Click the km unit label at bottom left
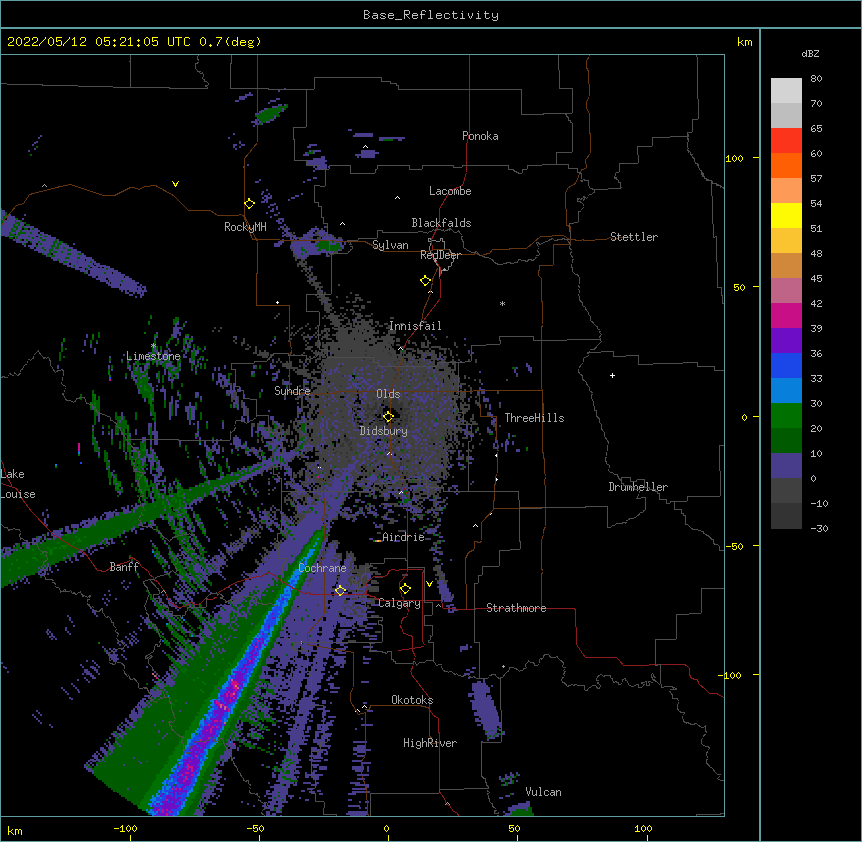The height and width of the screenshot is (842, 862). (x=15, y=831)
